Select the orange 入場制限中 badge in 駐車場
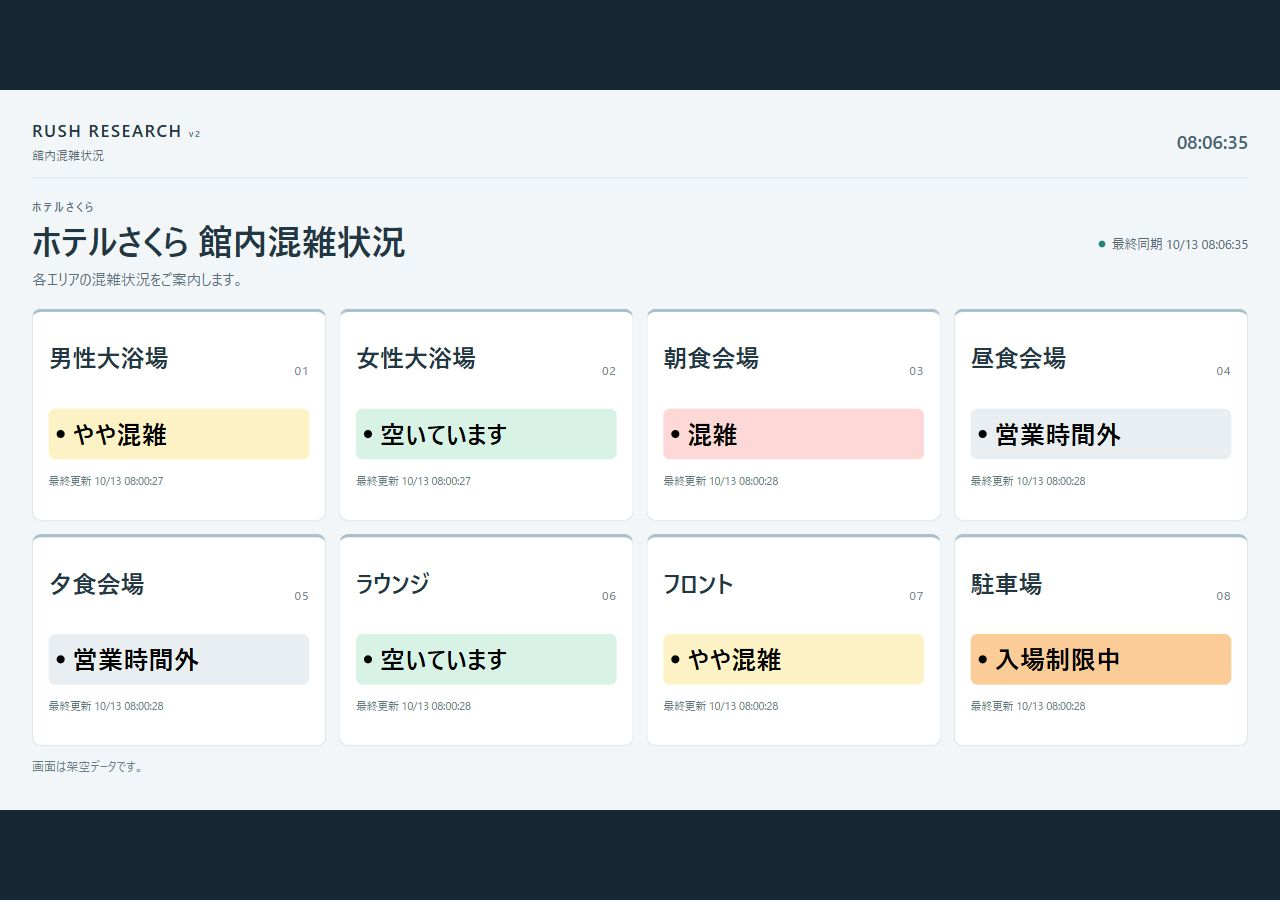This screenshot has width=1280, height=900. pyautogui.click(x=1101, y=659)
